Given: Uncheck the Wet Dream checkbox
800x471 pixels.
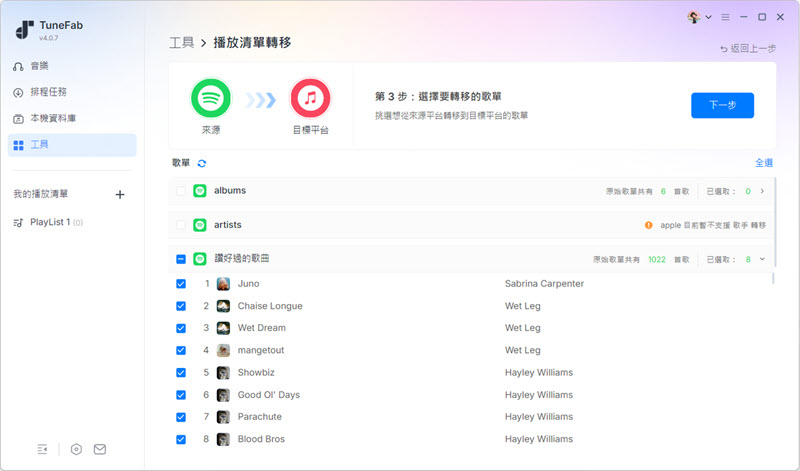Looking at the screenshot, I should click(x=181, y=328).
